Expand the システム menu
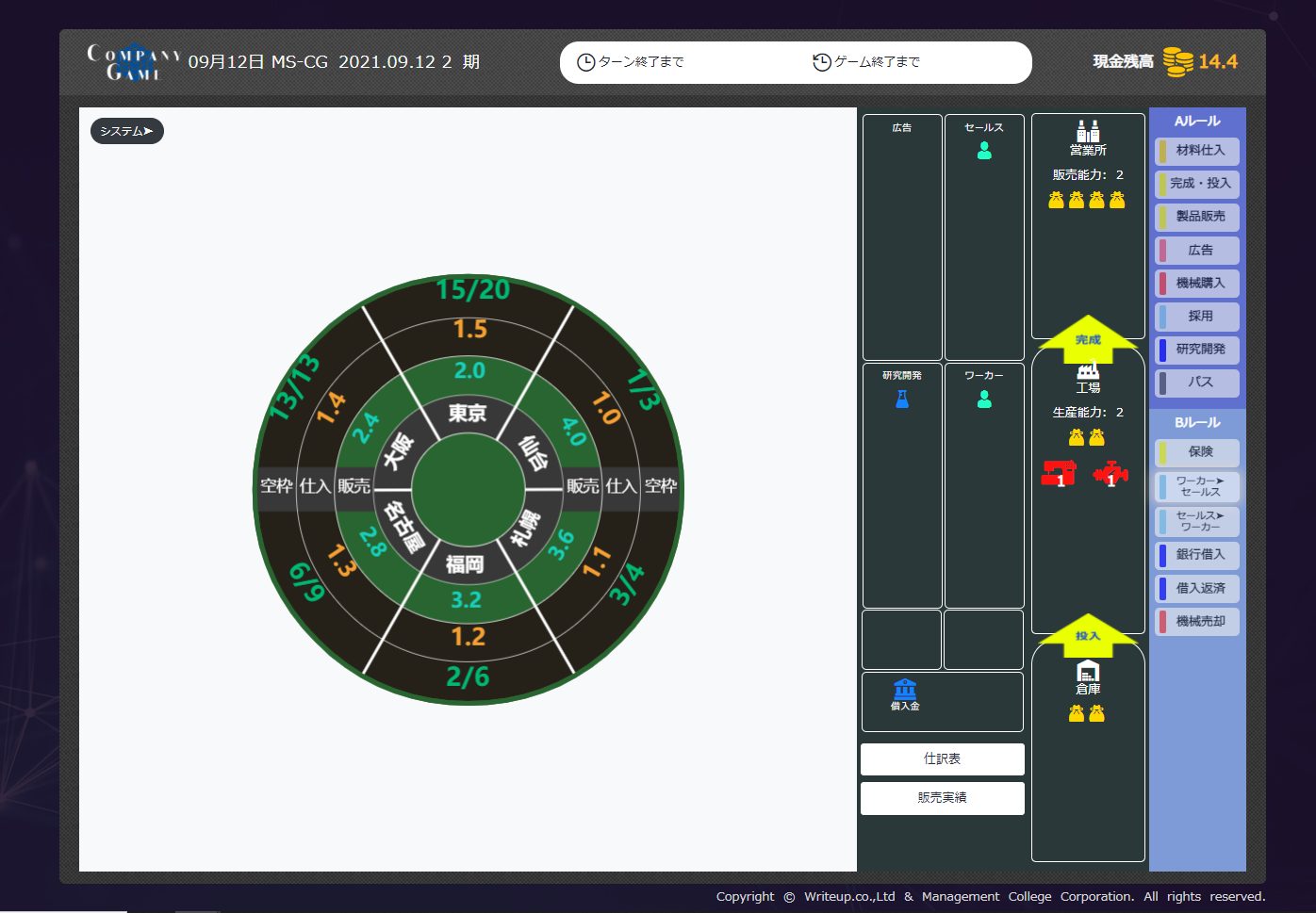This screenshot has height=913, width=1316. [127, 131]
